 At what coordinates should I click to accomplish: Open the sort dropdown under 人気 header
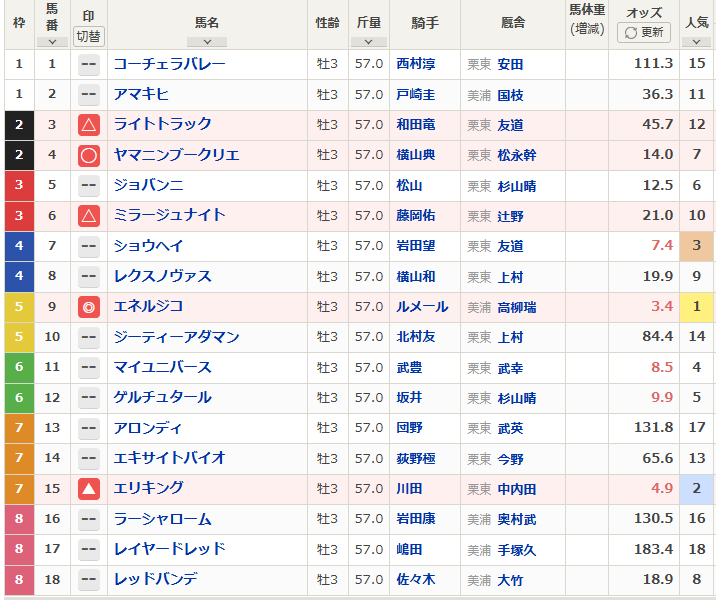696,41
